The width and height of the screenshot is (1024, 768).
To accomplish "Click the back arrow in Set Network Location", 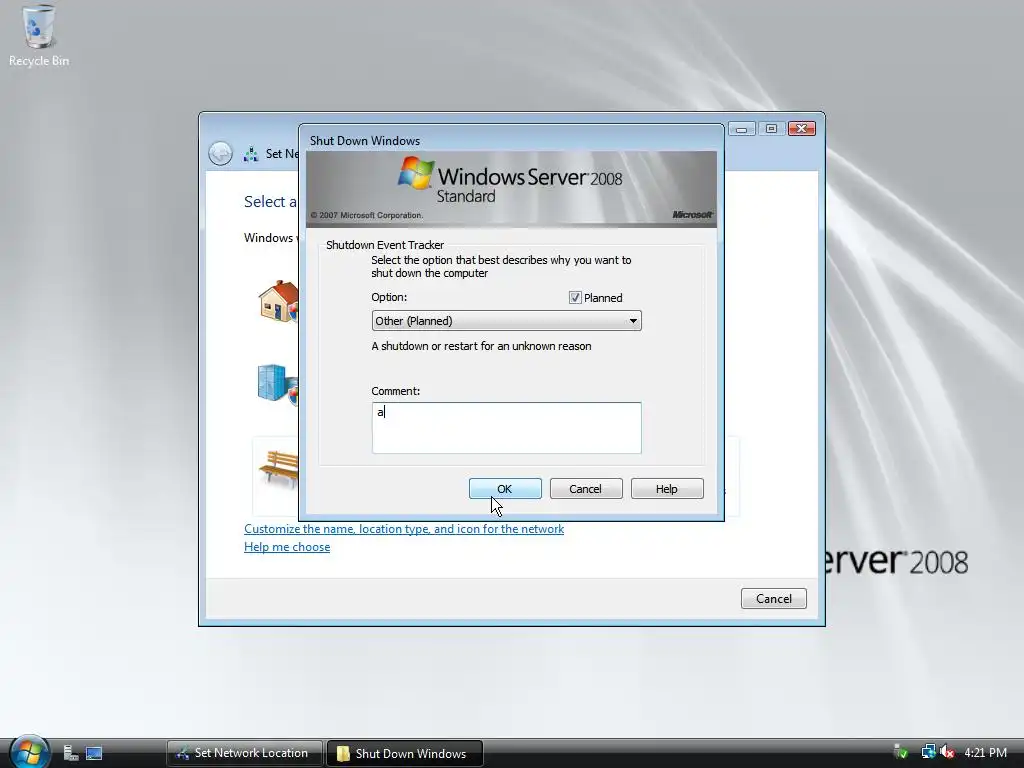I will click(220, 153).
